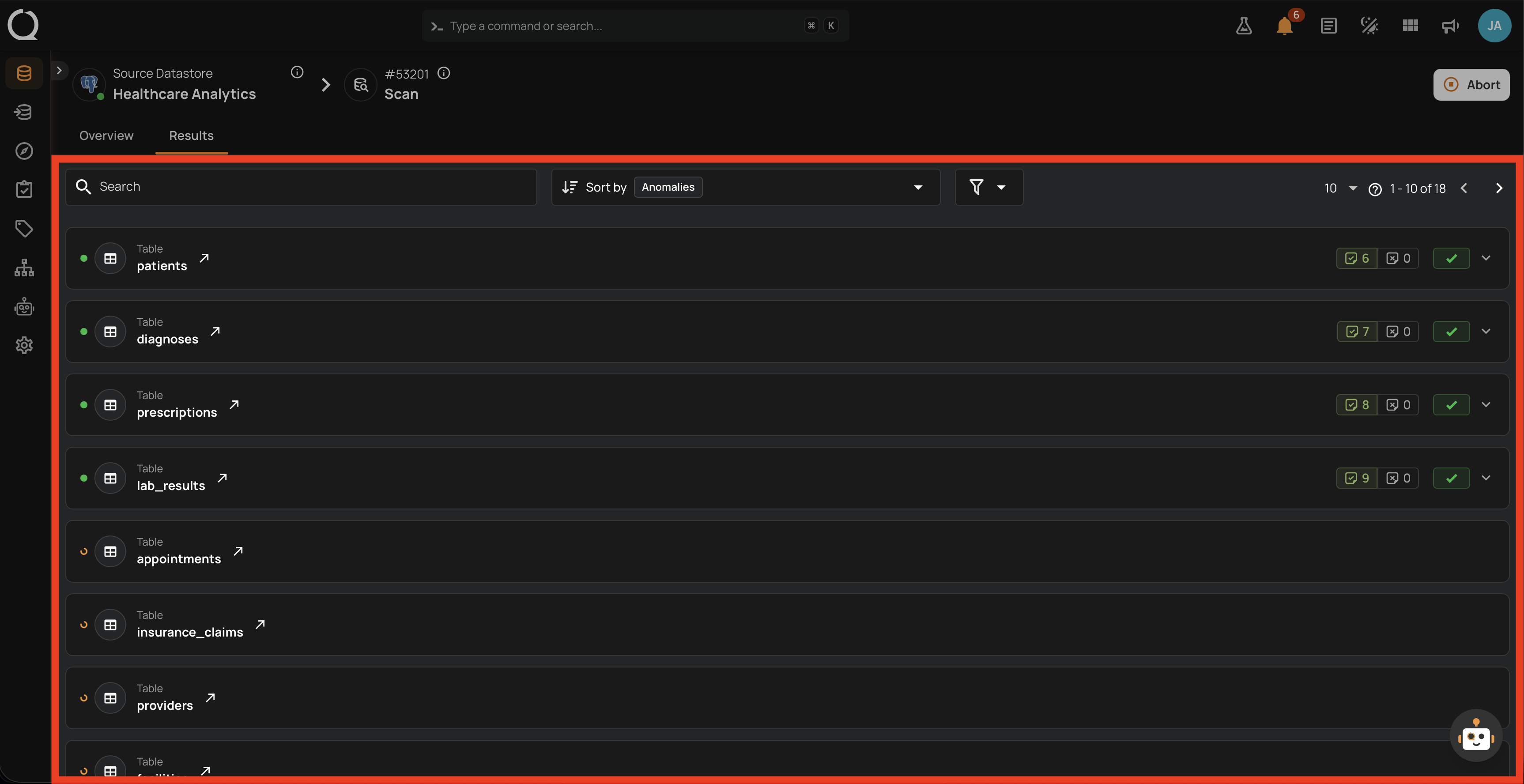
Task: Open Enrichment Datastores sidebar icon
Action: point(24,112)
